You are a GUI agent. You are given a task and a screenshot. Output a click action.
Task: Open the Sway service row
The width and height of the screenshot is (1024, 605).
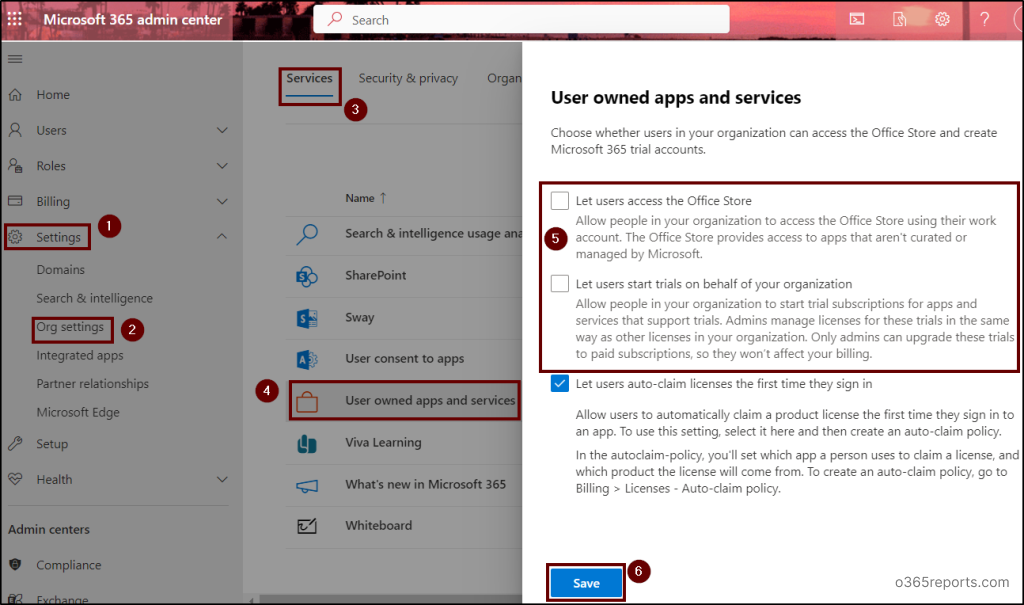click(404, 318)
